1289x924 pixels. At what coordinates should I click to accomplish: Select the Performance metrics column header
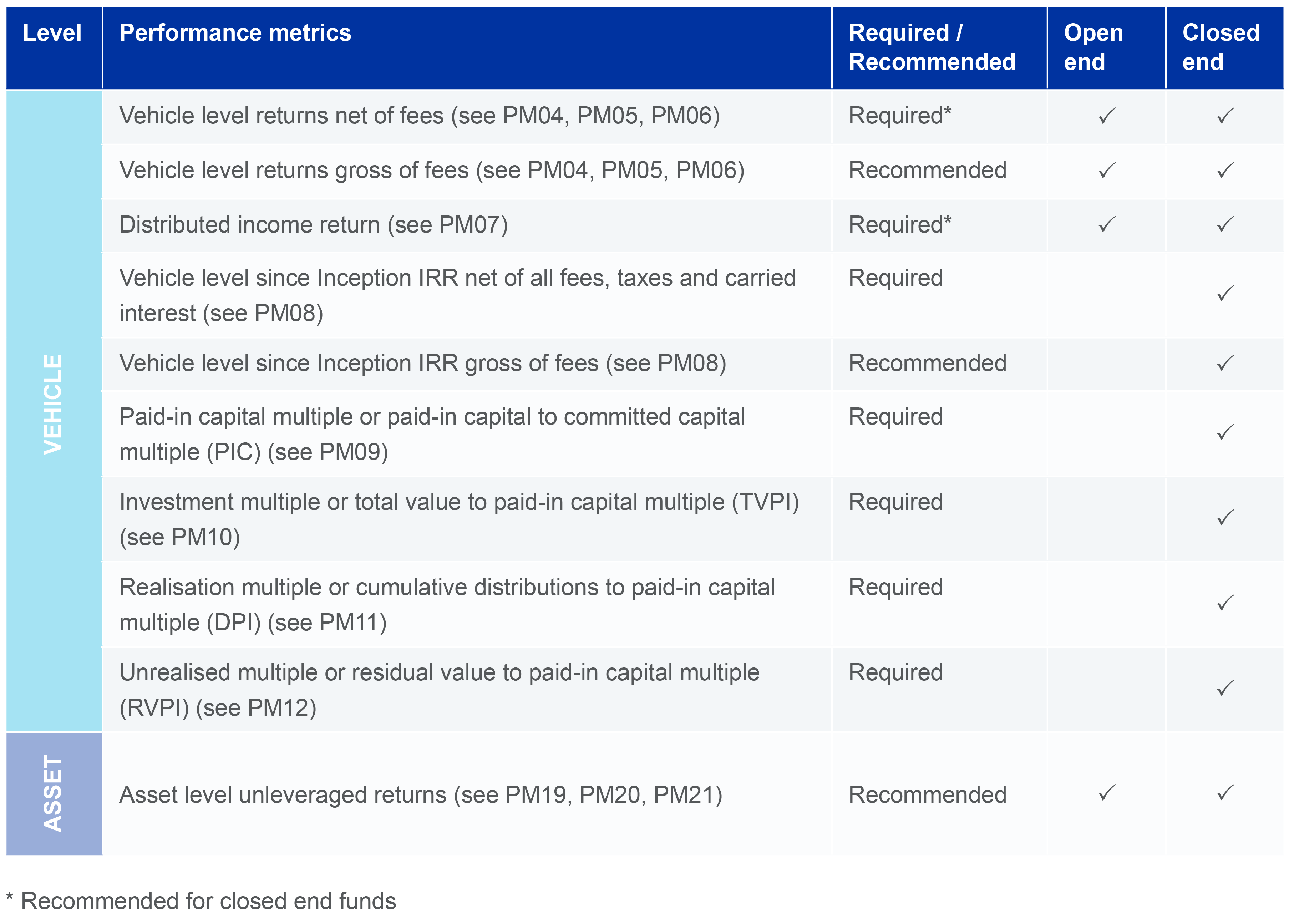pyautogui.click(x=235, y=33)
